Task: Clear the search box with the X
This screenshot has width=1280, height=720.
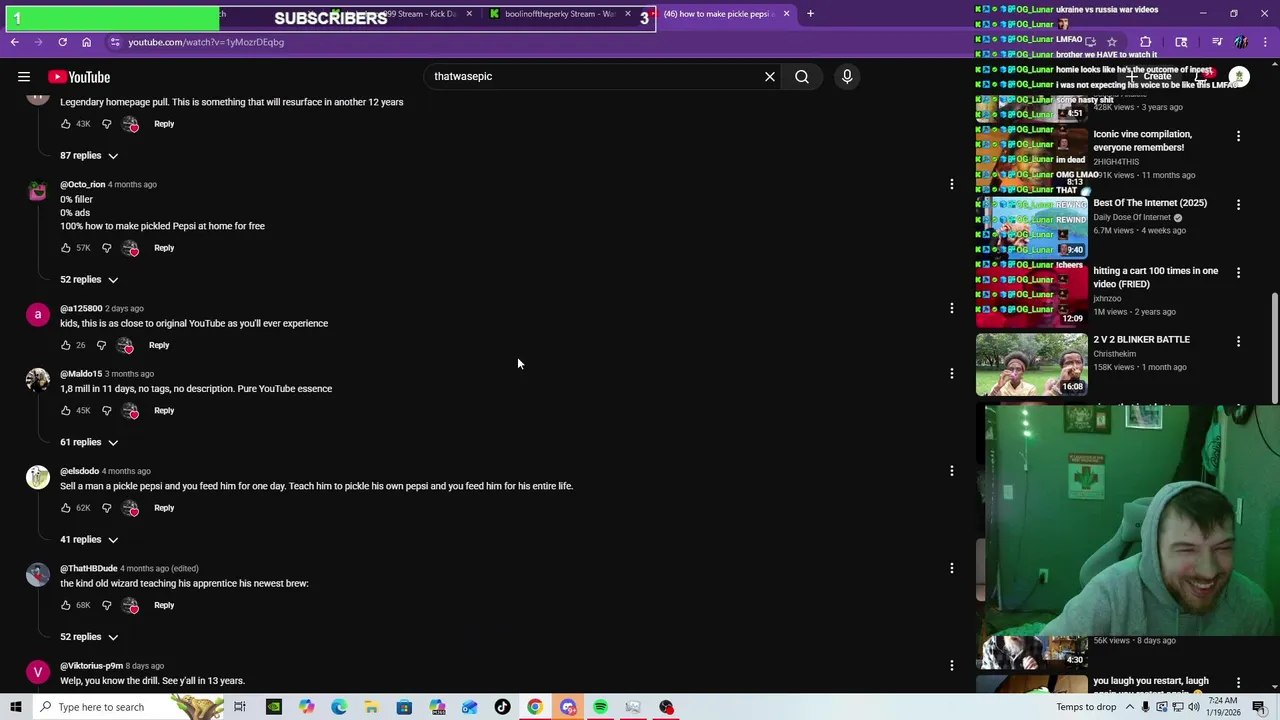Action: tap(770, 76)
